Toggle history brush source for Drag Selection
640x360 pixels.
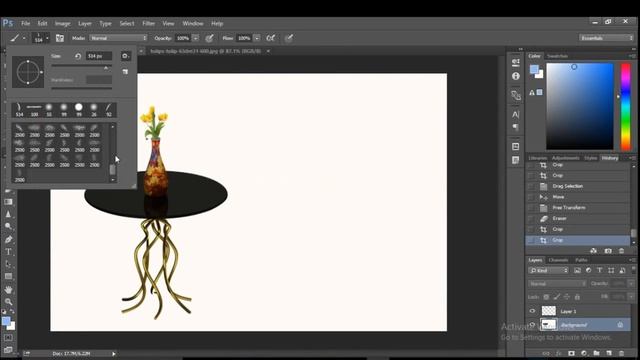[531, 186]
